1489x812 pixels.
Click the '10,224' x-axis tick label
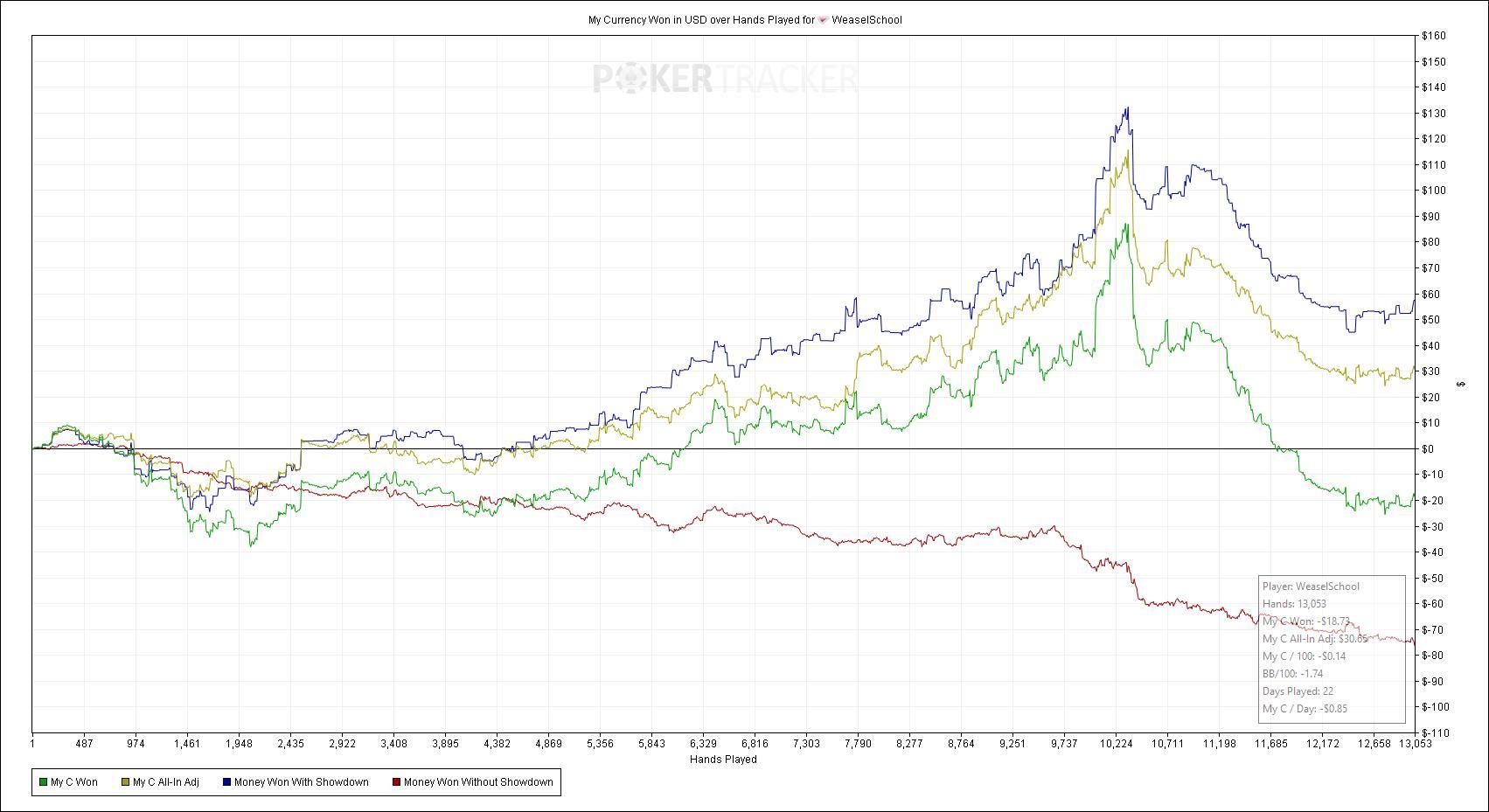[x=1116, y=744]
